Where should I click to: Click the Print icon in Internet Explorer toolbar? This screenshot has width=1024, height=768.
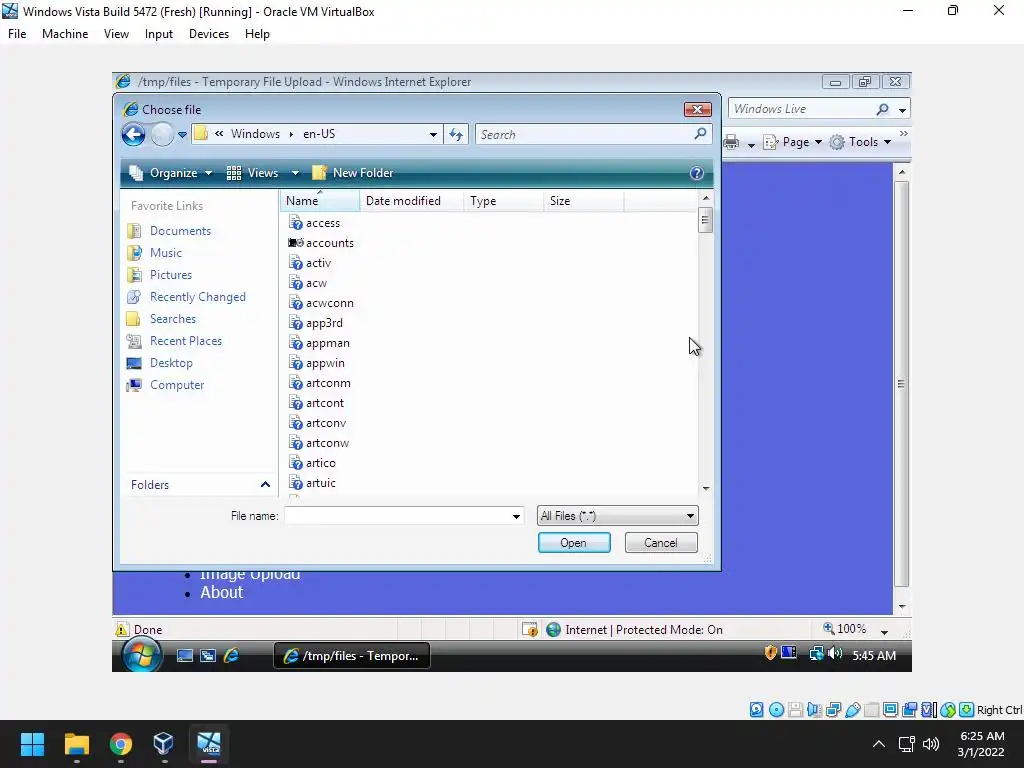click(731, 142)
